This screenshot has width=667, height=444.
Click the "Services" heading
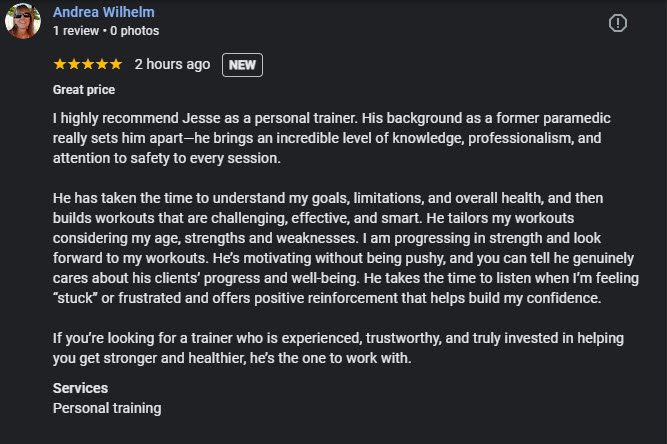[x=80, y=388]
